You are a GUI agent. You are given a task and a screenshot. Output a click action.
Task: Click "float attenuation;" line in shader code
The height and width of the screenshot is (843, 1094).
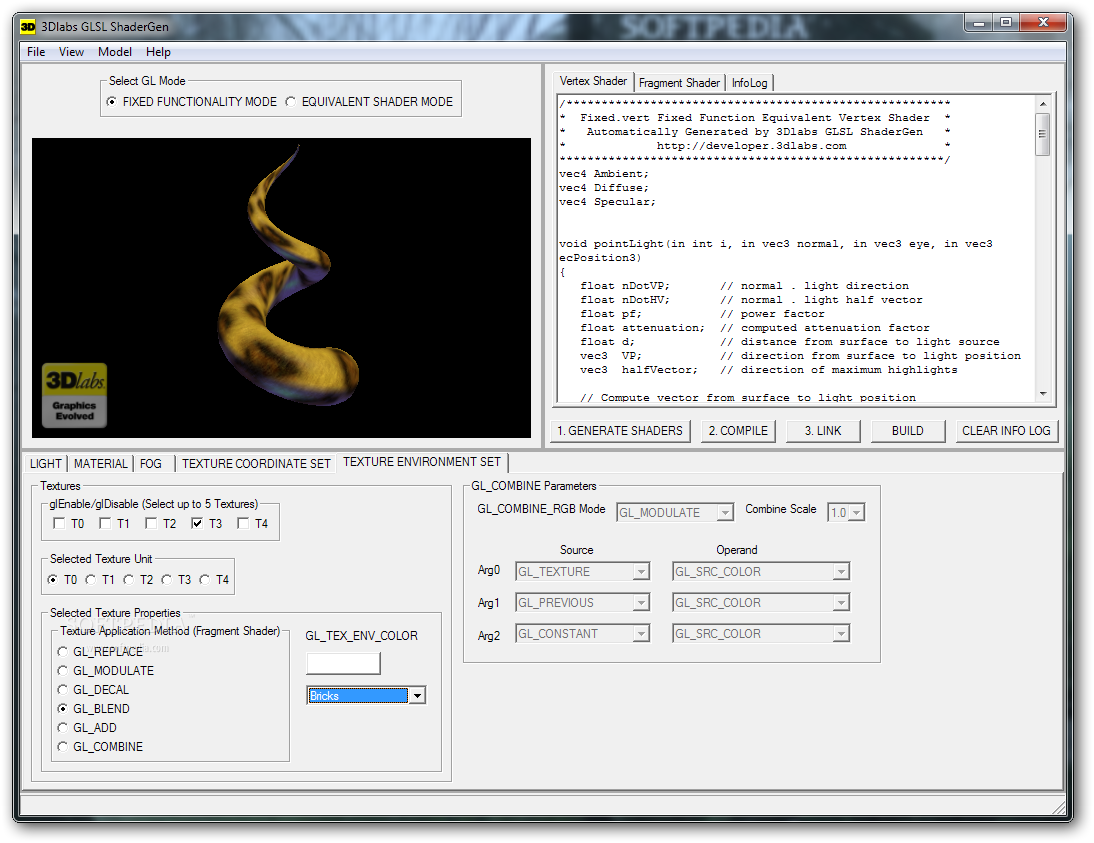click(643, 328)
